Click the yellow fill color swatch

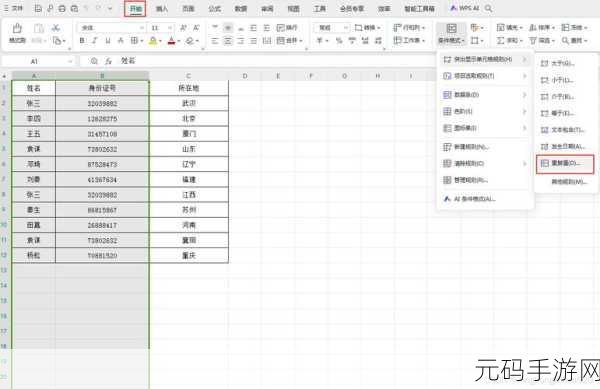coord(153,41)
